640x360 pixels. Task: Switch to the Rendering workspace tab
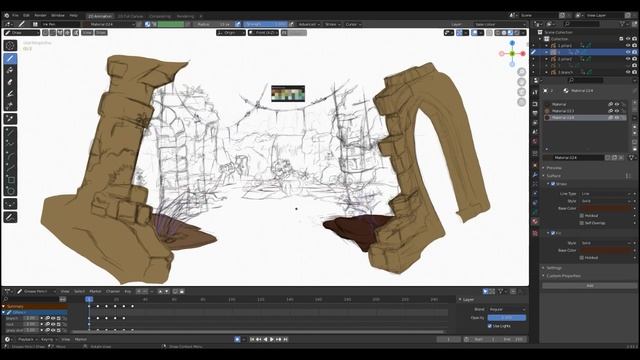[185, 16]
